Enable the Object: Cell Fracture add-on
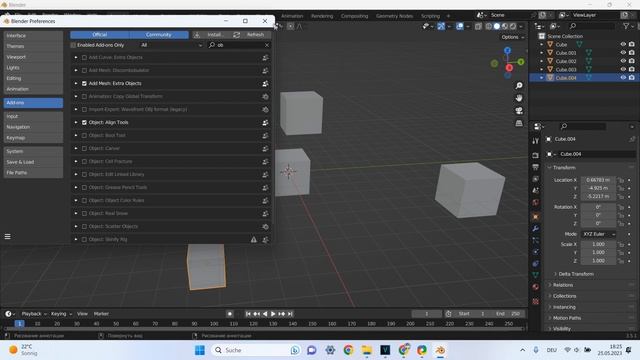640x360 pixels. (84, 162)
